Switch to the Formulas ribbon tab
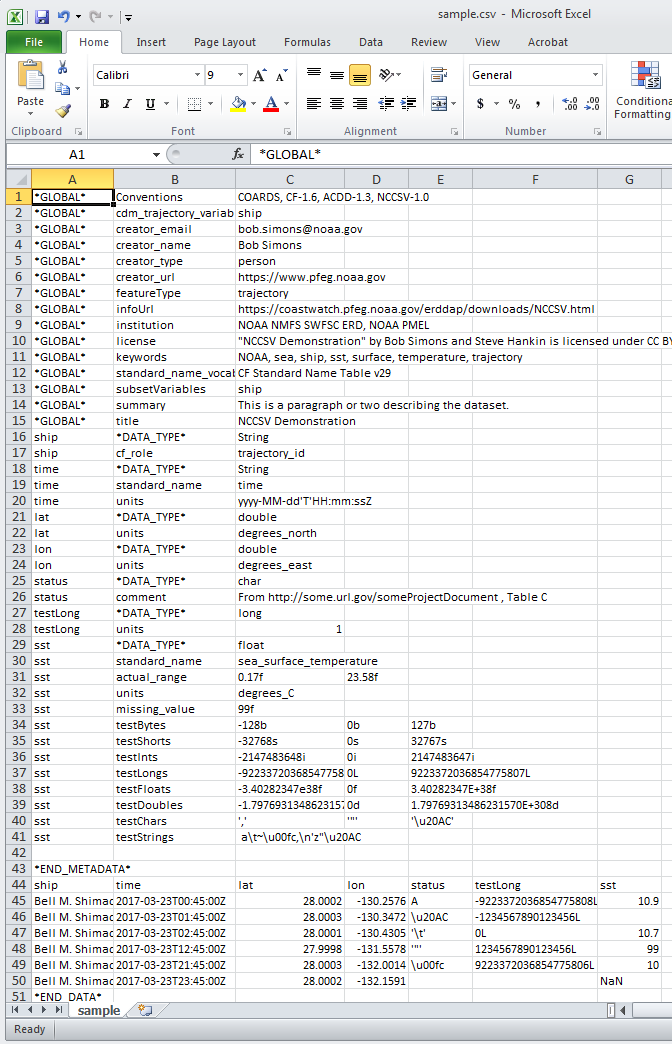Image resolution: width=672 pixels, height=1044 pixels. coord(307,42)
